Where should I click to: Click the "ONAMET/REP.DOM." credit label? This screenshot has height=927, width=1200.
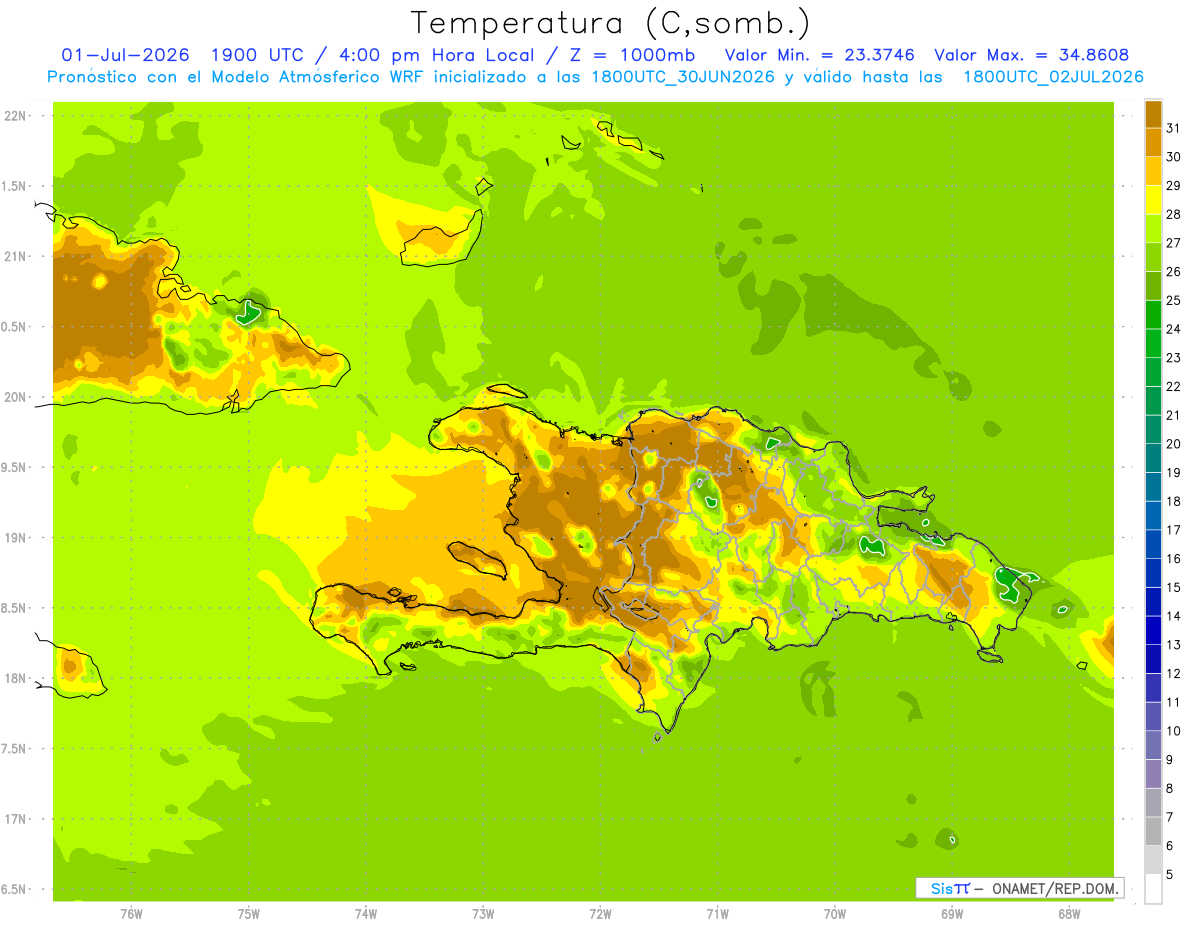click(1055, 888)
